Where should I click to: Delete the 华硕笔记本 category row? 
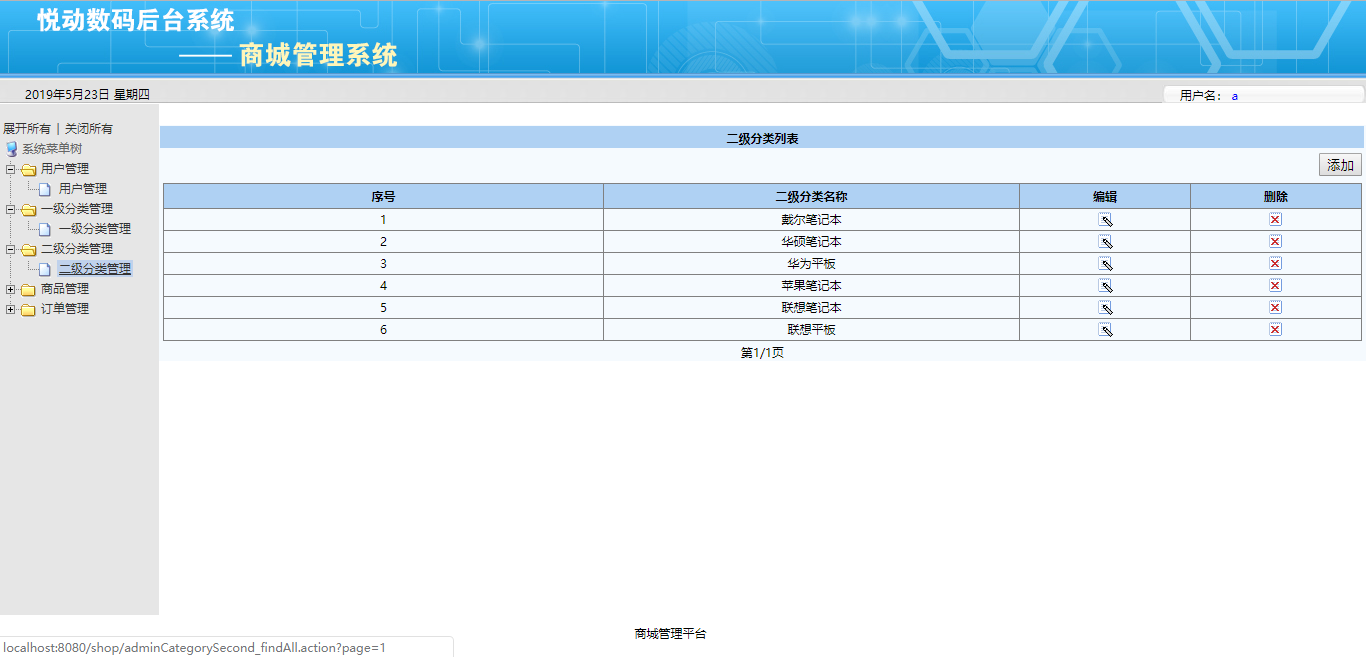point(1275,242)
